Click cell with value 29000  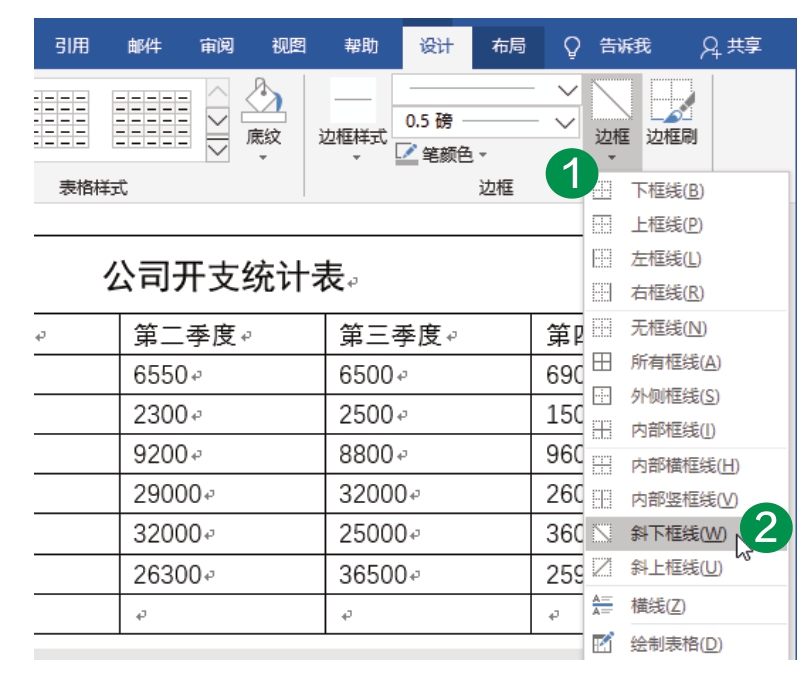tap(222, 494)
